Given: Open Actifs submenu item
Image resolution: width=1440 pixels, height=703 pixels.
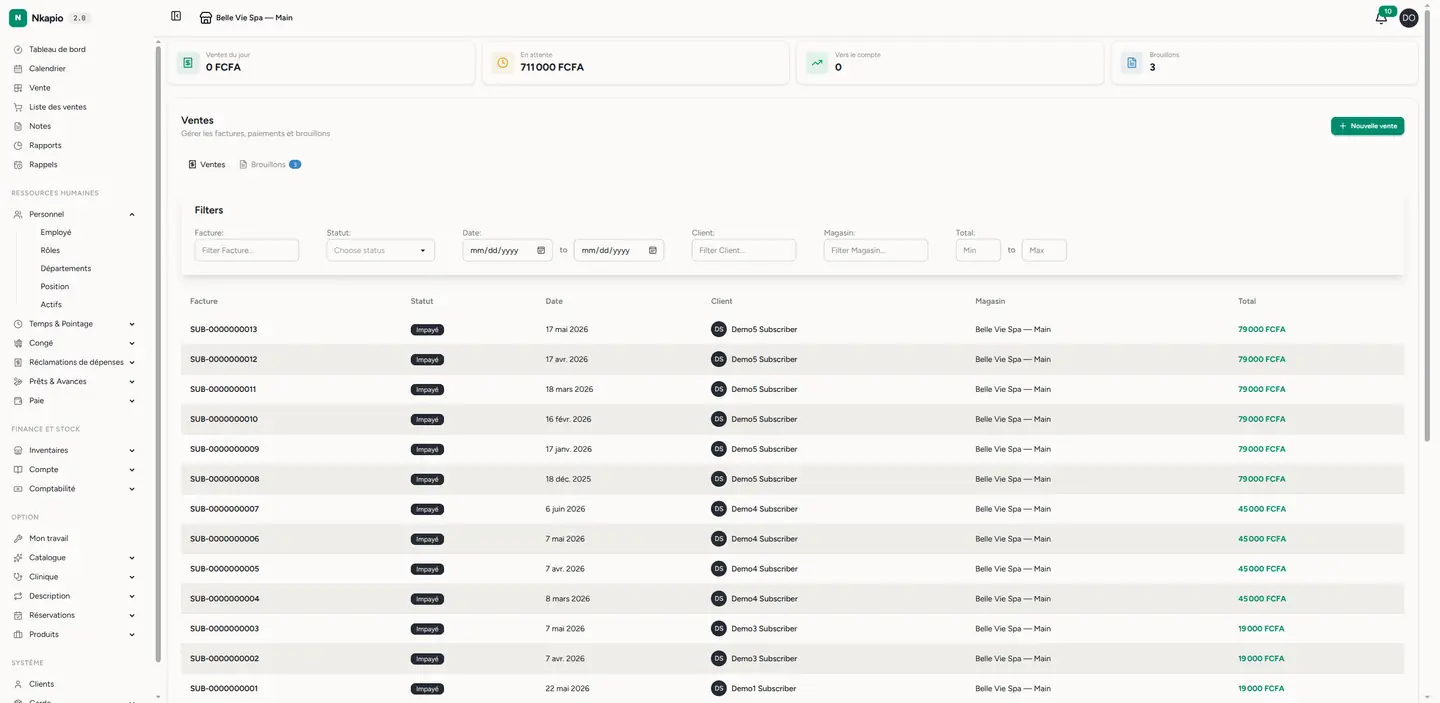Looking at the screenshot, I should pos(51,304).
